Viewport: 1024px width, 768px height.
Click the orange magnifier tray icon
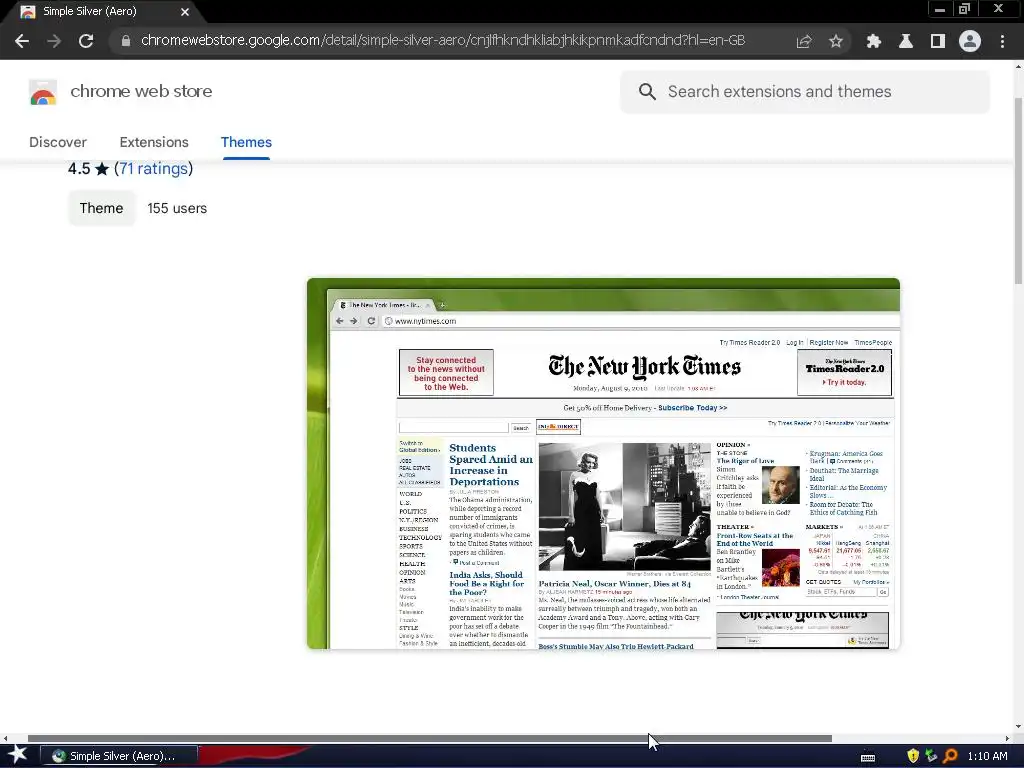point(950,756)
